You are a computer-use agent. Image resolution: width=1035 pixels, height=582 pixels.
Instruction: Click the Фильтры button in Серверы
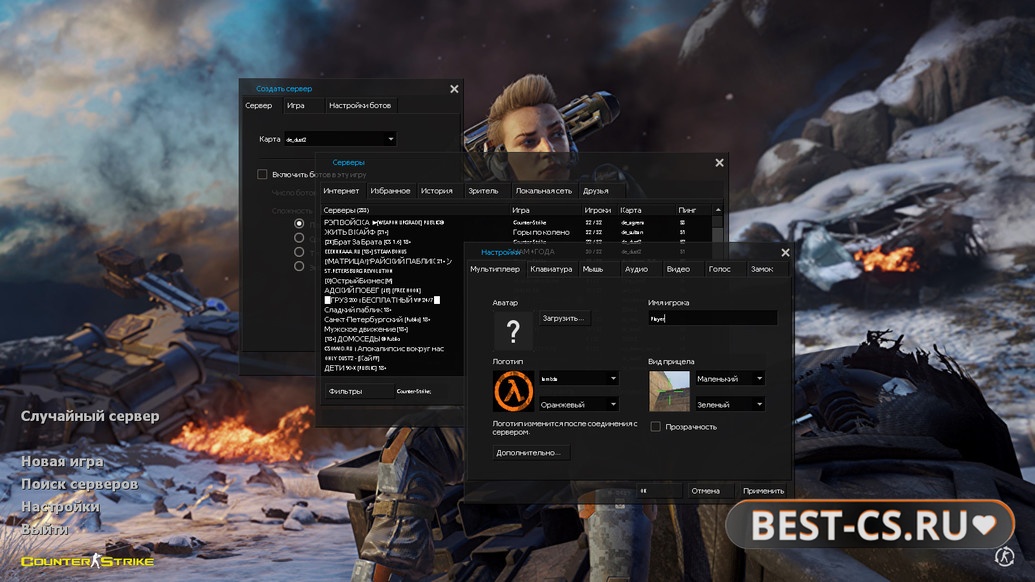pyautogui.click(x=358, y=391)
